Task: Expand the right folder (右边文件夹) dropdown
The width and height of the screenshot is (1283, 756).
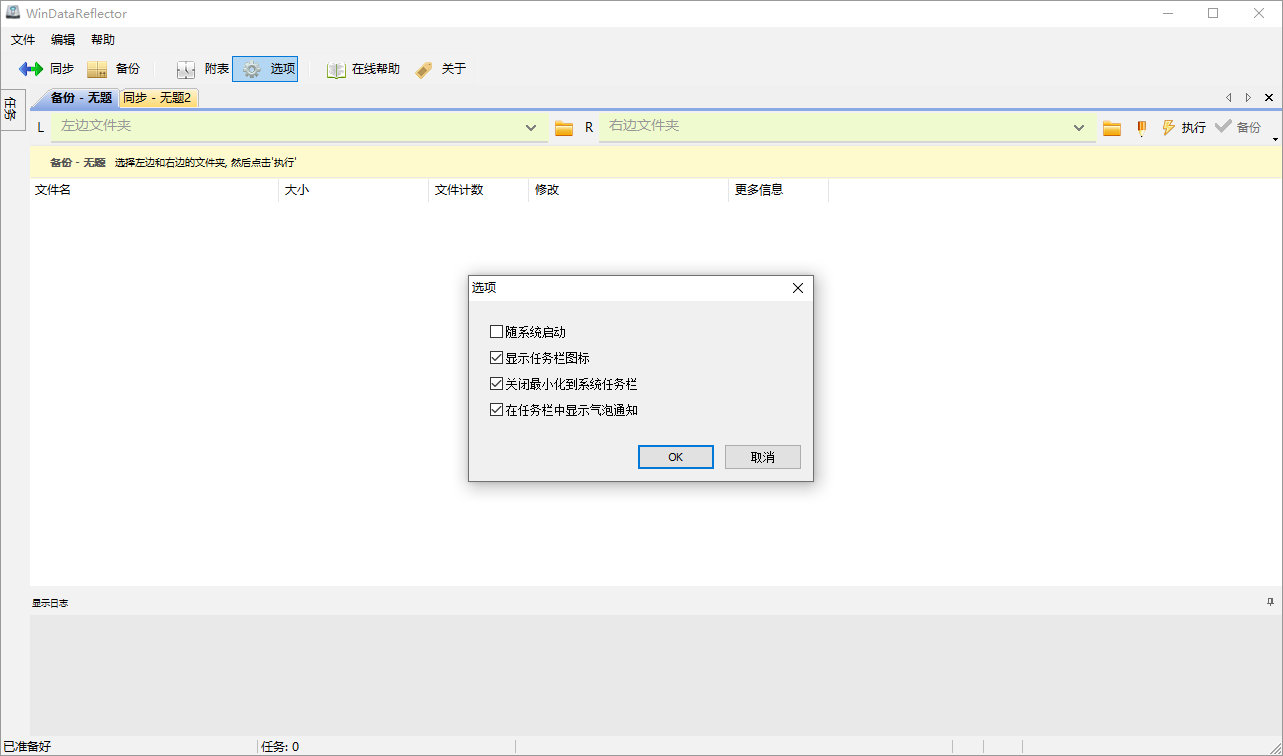Action: (x=1079, y=128)
